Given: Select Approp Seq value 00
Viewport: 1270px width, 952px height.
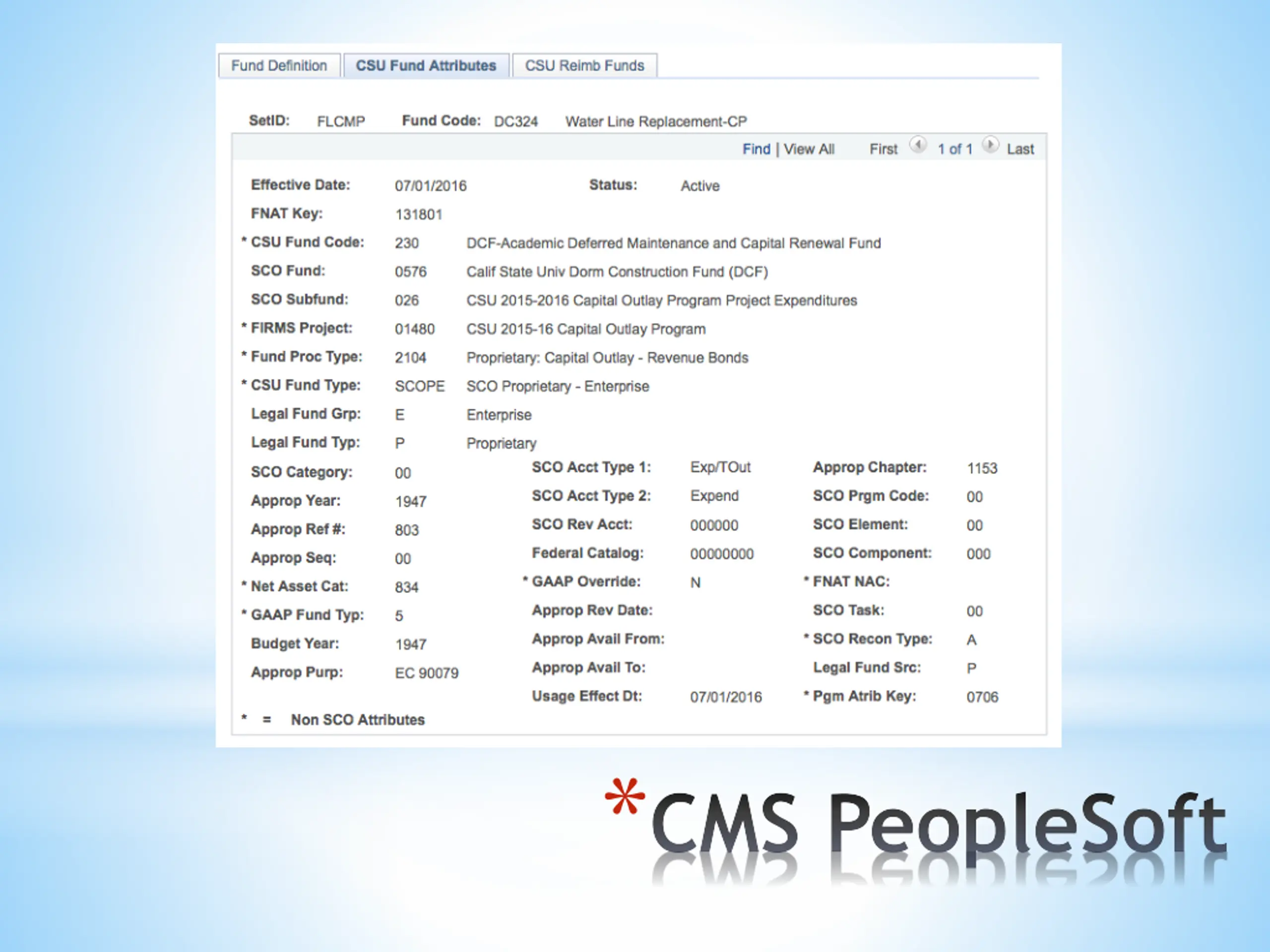Looking at the screenshot, I should click(x=402, y=559).
